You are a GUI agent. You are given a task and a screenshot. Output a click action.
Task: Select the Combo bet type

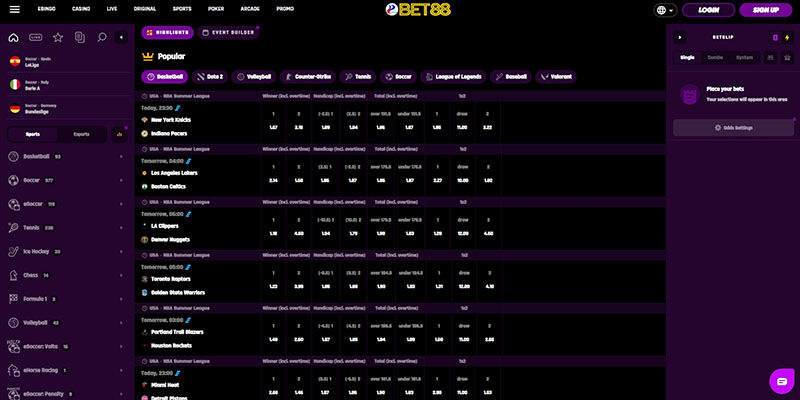pos(715,58)
